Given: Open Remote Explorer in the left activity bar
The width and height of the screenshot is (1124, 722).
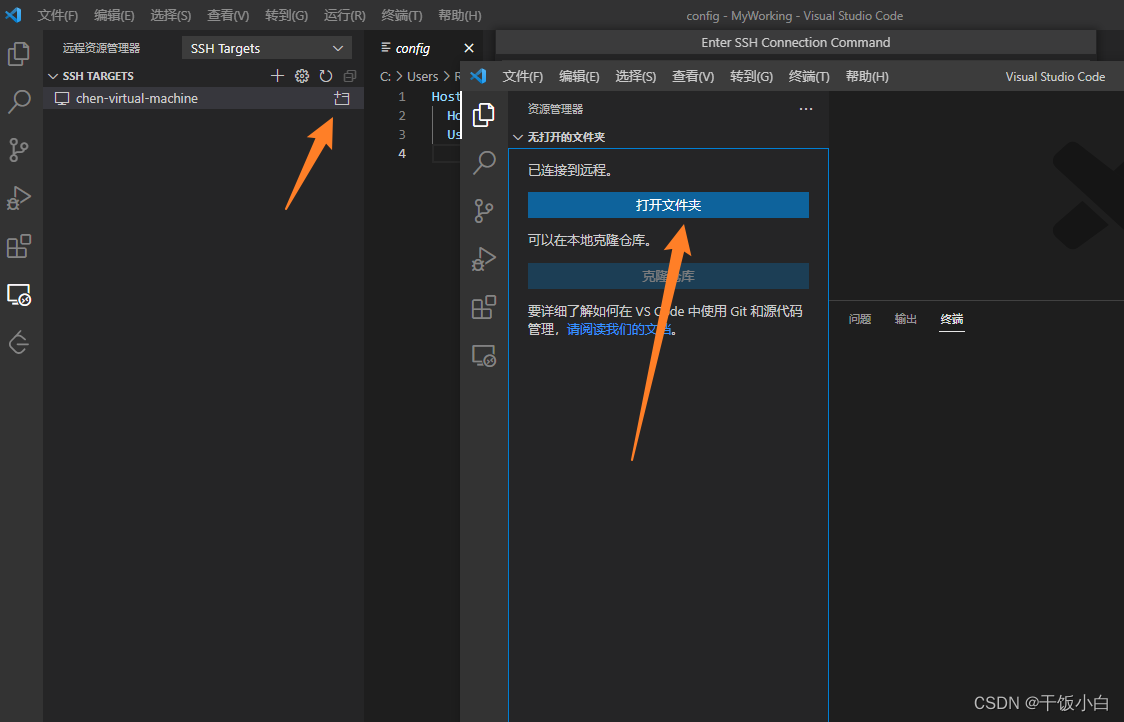Looking at the screenshot, I should [x=19, y=295].
